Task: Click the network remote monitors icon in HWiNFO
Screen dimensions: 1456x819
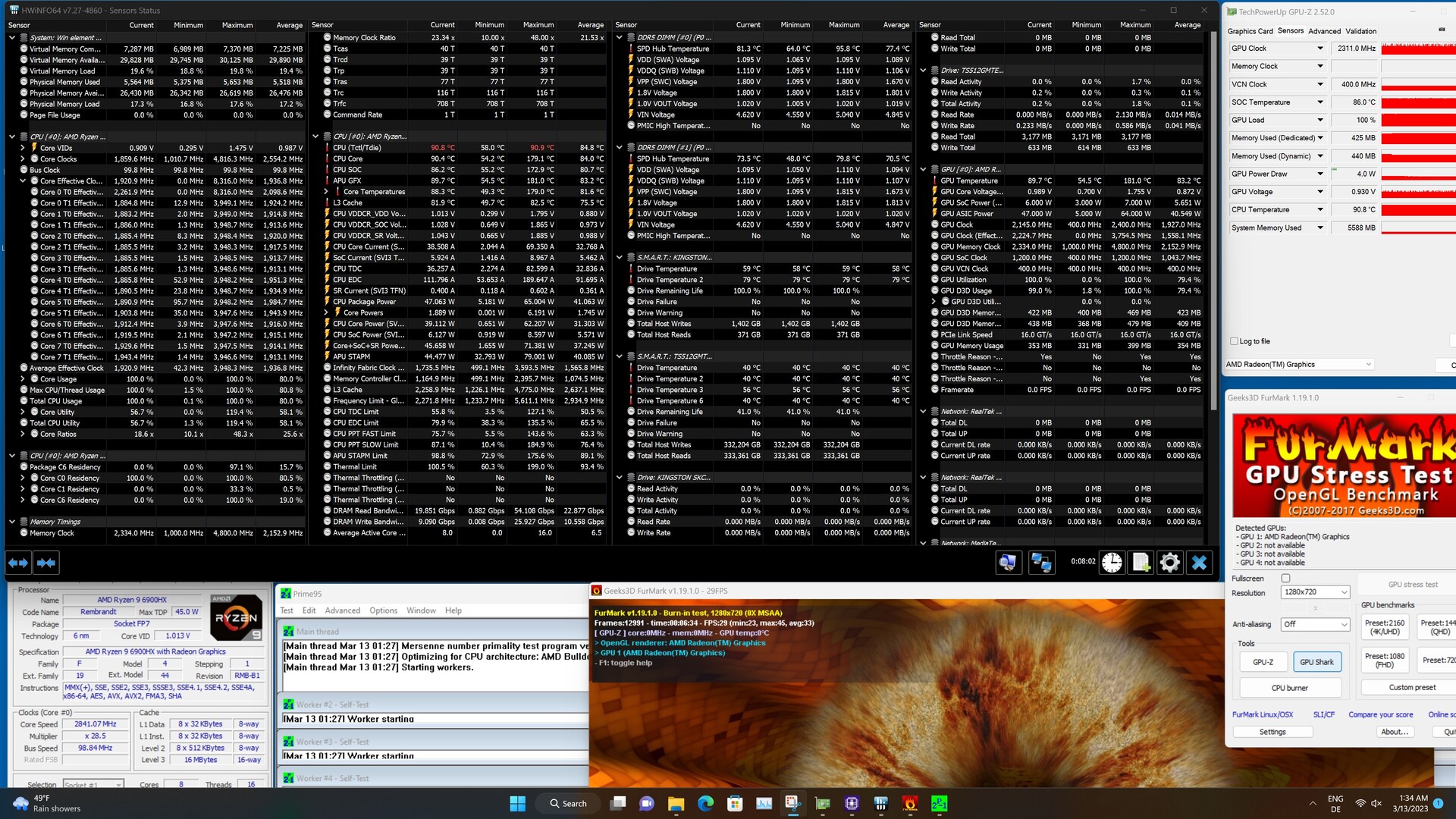Action: 1041,563
